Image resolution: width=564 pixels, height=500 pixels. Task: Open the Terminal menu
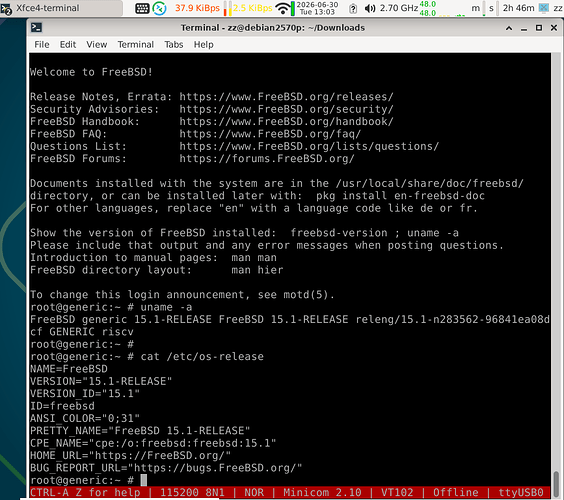coord(136,44)
